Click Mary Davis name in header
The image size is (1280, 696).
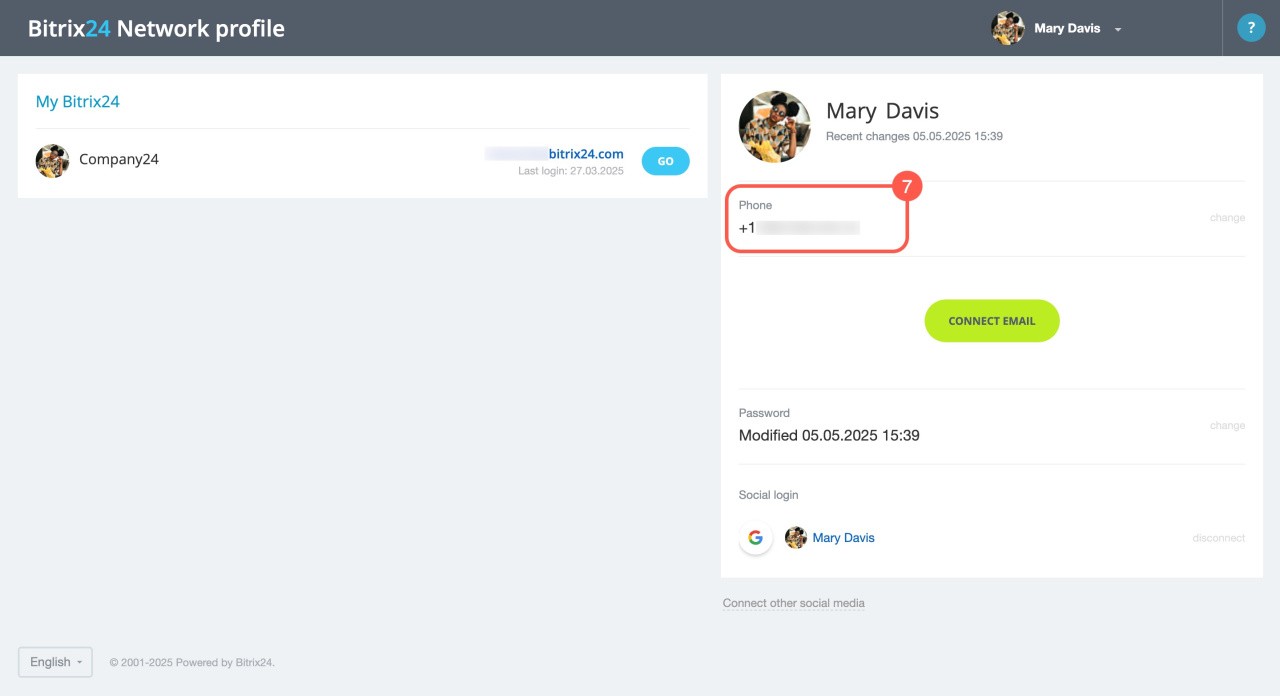[x=1067, y=29]
